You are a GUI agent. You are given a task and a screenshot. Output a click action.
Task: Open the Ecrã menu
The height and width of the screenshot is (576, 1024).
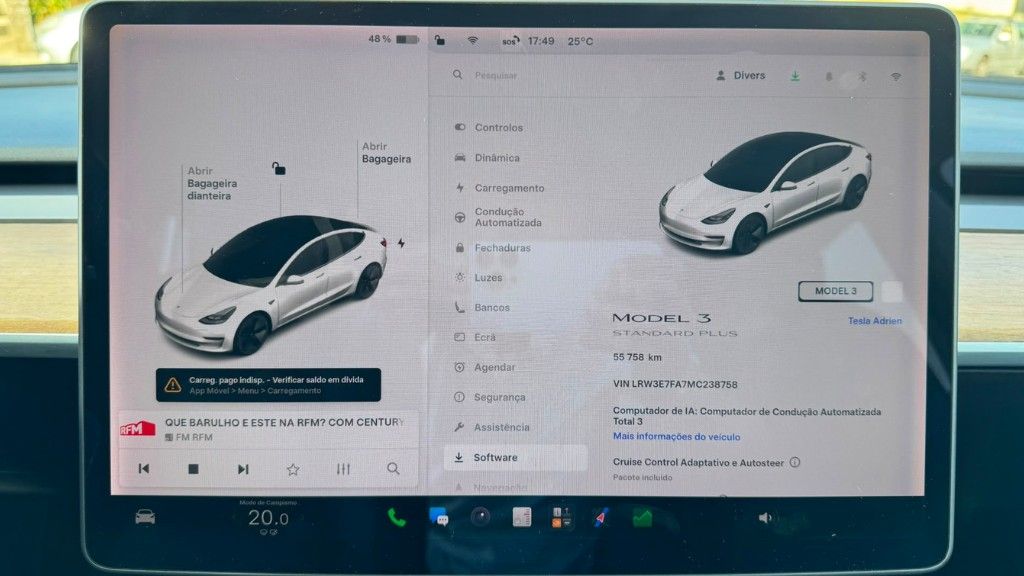pyautogui.click(x=485, y=337)
